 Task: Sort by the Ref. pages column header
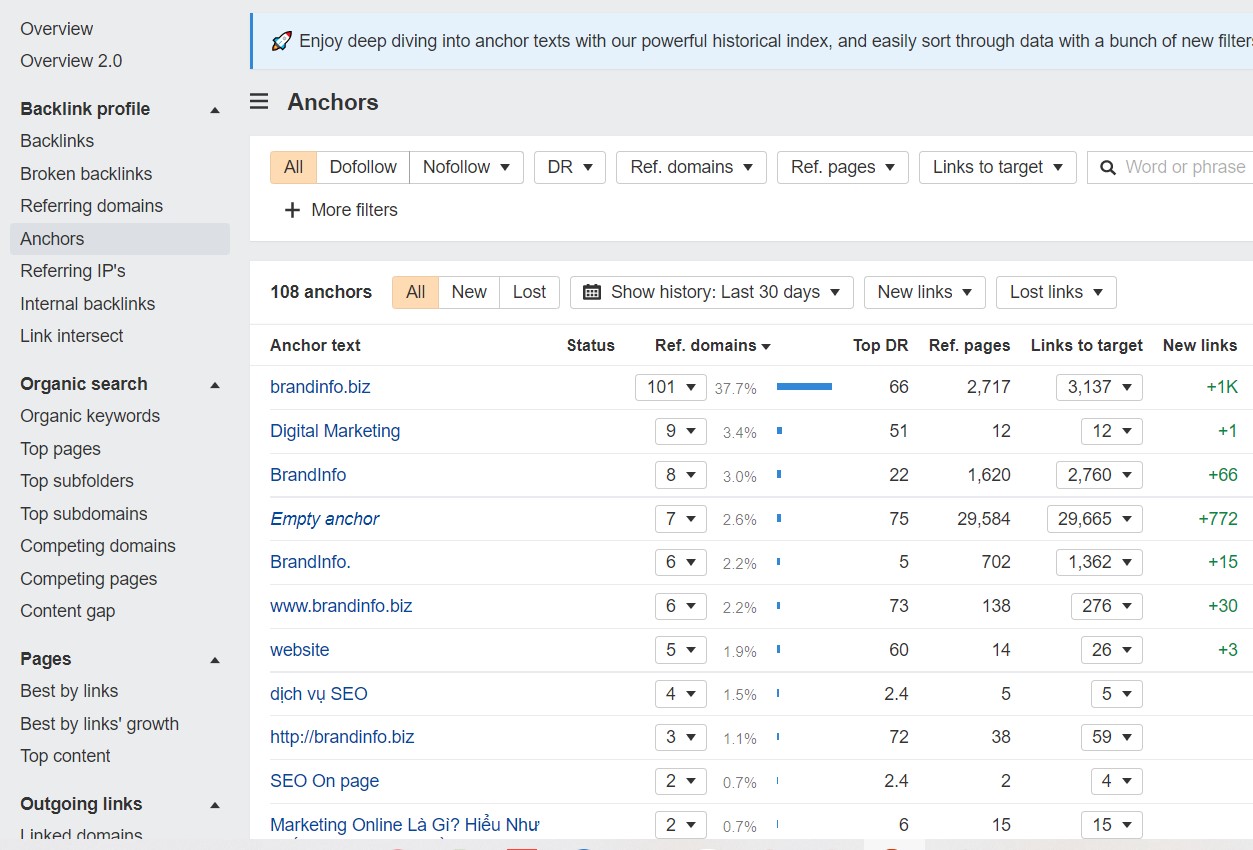(970, 345)
